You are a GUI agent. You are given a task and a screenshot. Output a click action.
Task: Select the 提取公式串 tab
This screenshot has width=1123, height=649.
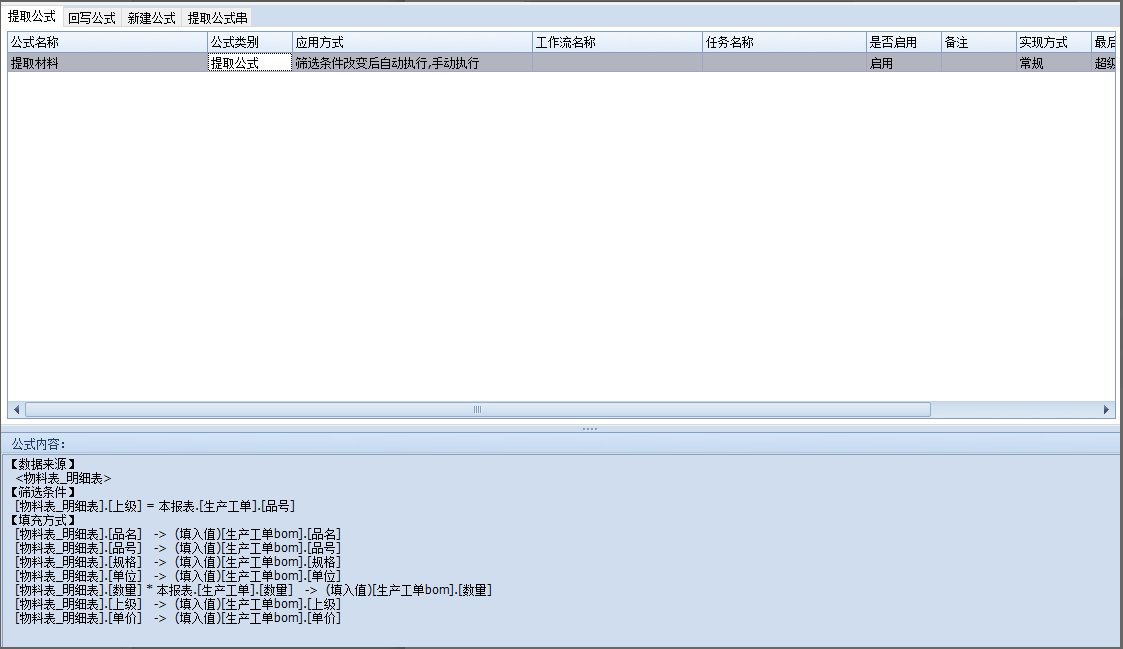click(x=217, y=18)
